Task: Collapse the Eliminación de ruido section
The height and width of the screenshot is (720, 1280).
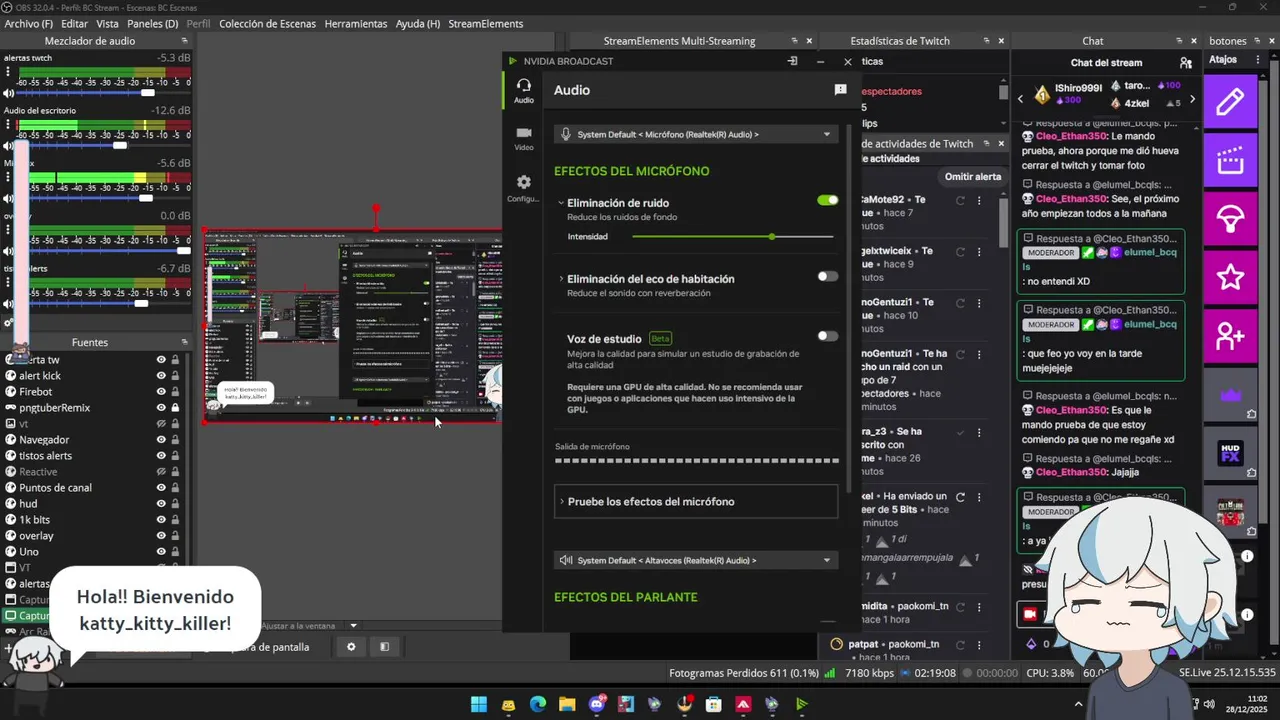Action: (561, 203)
